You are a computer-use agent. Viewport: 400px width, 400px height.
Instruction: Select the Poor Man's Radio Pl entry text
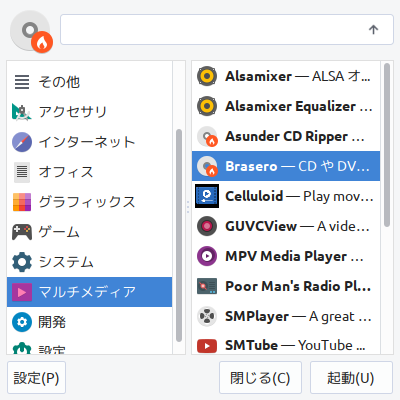pos(298,286)
